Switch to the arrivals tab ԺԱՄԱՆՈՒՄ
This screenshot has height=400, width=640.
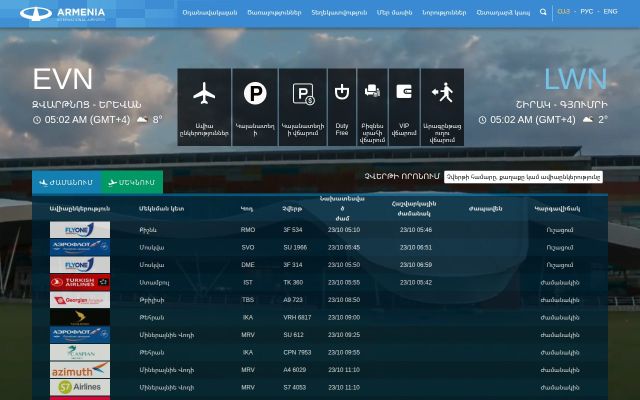click(67, 182)
